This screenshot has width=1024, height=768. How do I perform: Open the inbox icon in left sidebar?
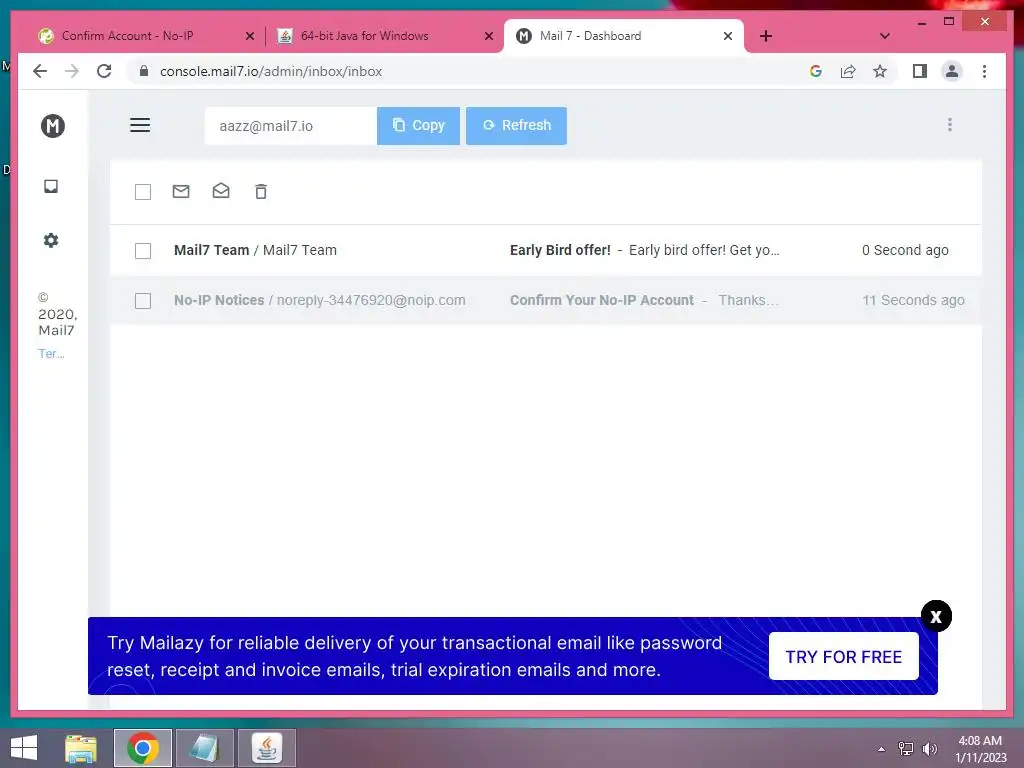[51, 187]
